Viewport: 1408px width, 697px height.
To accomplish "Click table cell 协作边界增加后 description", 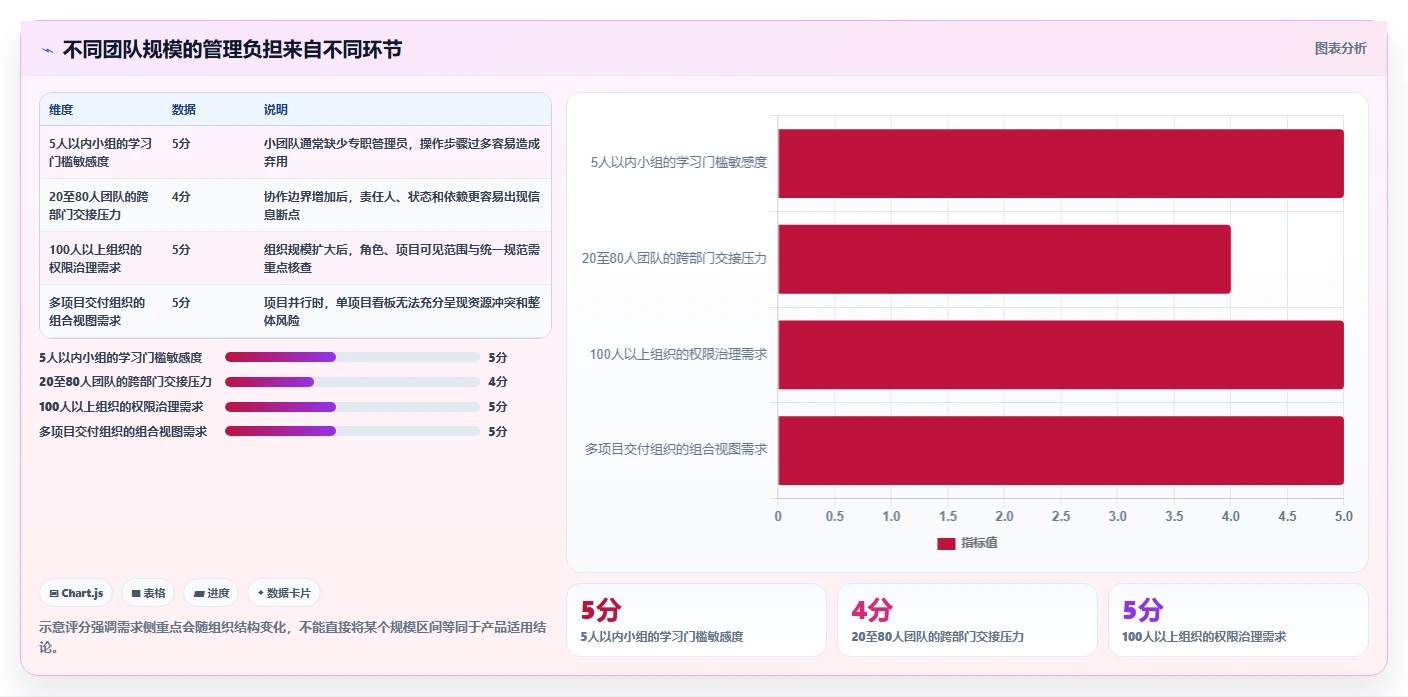I will [402, 205].
